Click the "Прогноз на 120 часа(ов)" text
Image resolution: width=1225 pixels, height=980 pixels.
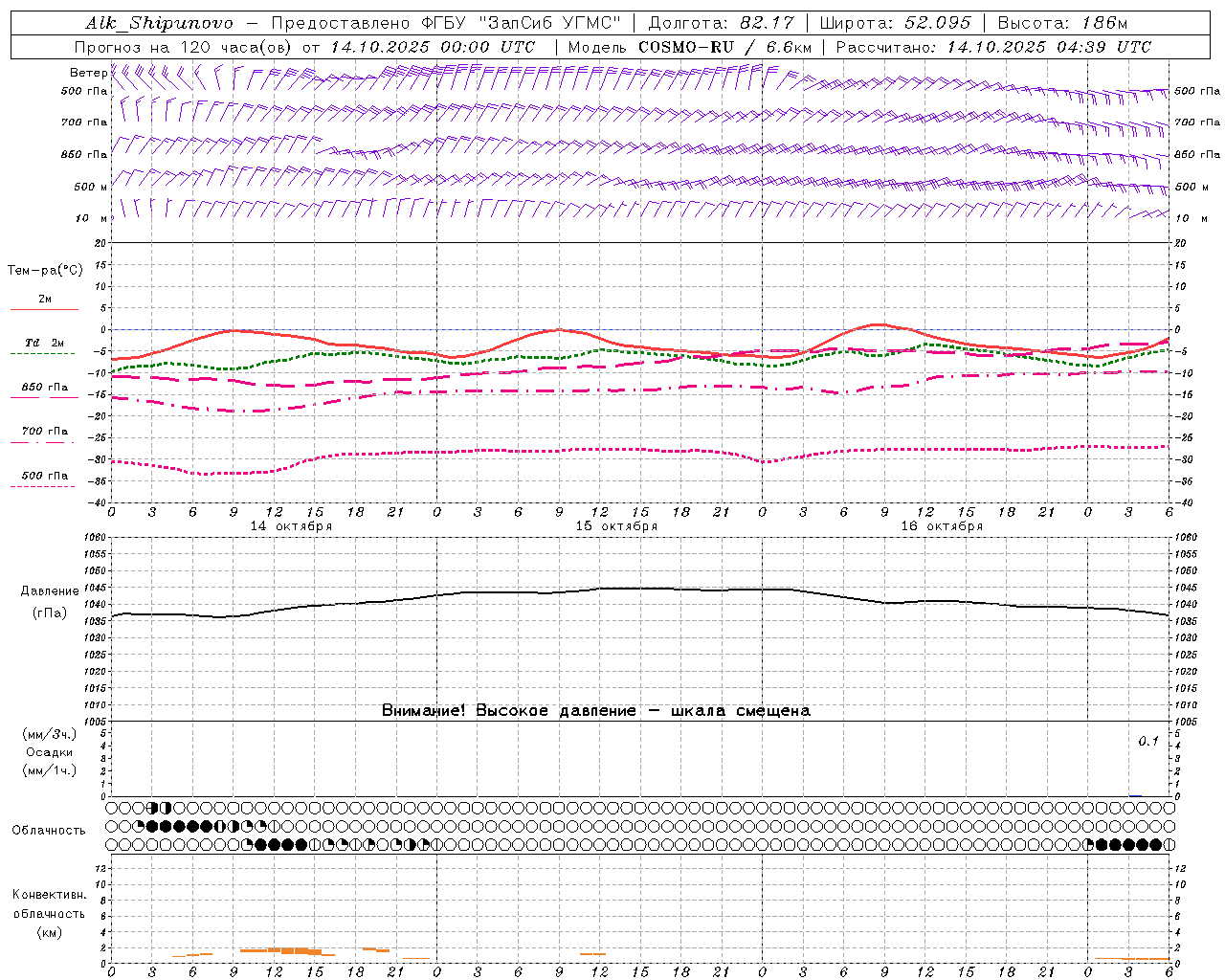point(184,47)
